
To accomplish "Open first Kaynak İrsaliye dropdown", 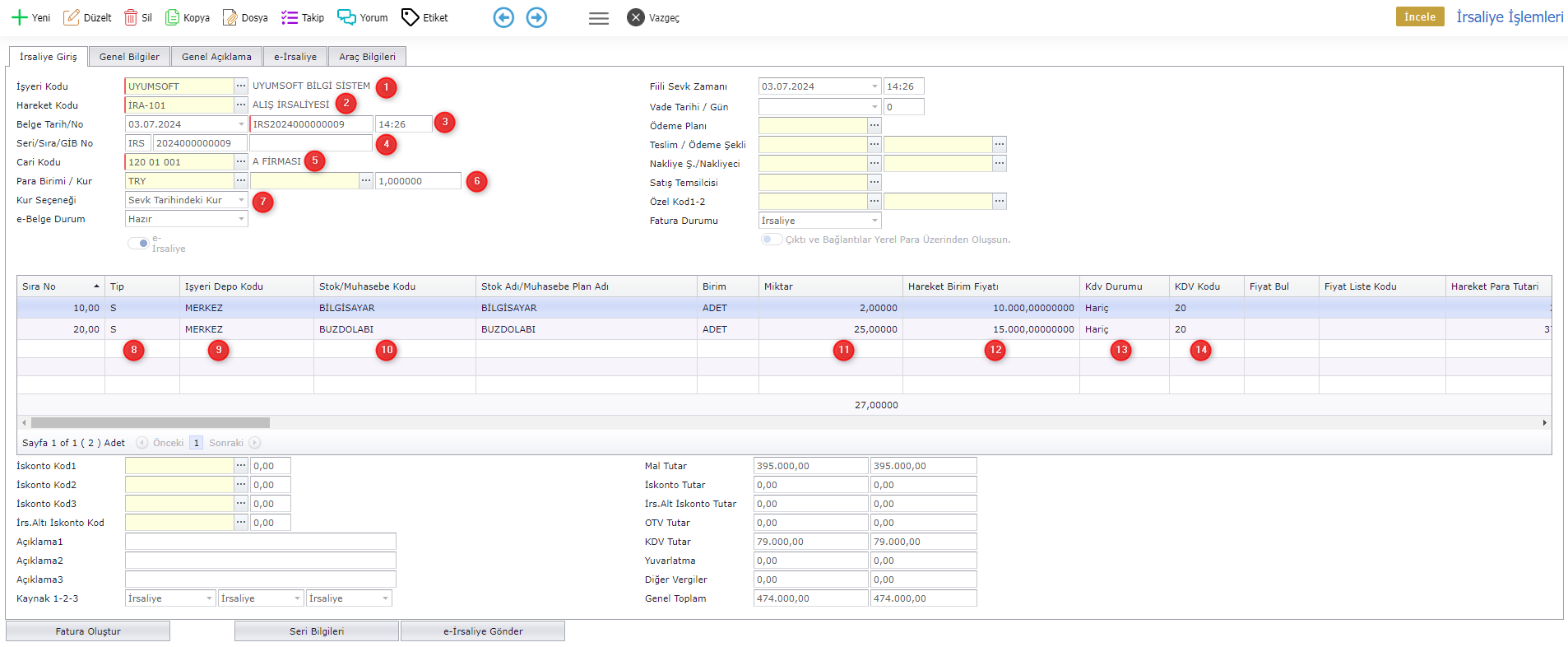I will pyautogui.click(x=209, y=598).
